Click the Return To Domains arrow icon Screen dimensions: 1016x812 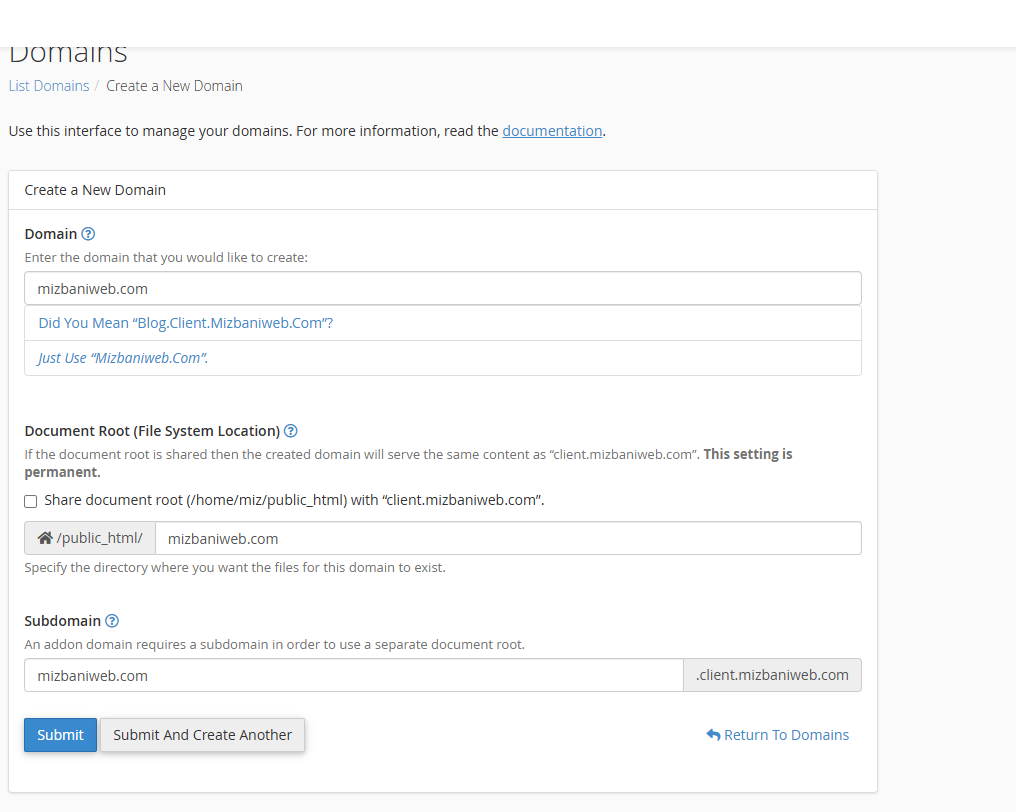pyautogui.click(x=713, y=735)
